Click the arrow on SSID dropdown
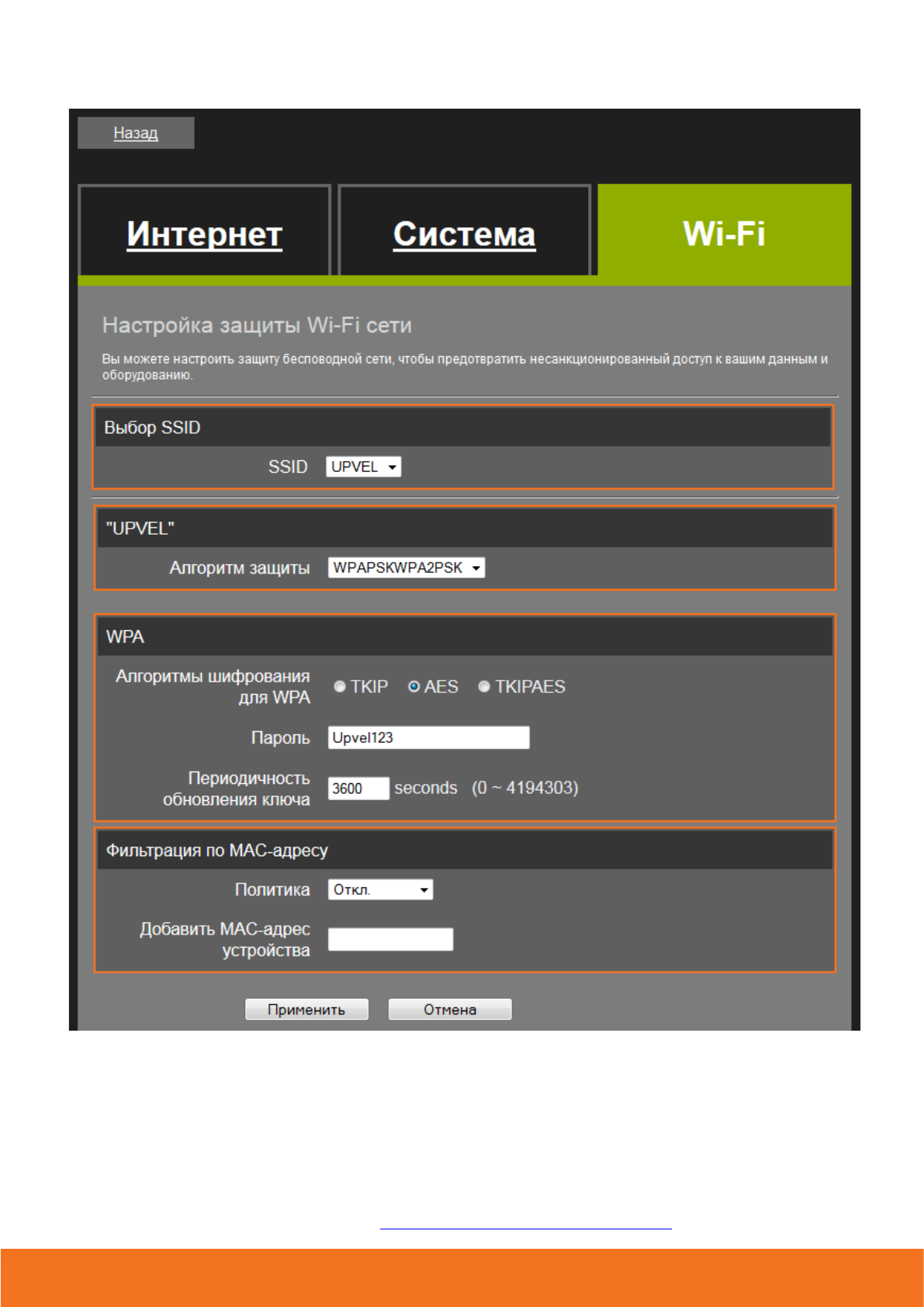The image size is (924, 1307). 393,467
